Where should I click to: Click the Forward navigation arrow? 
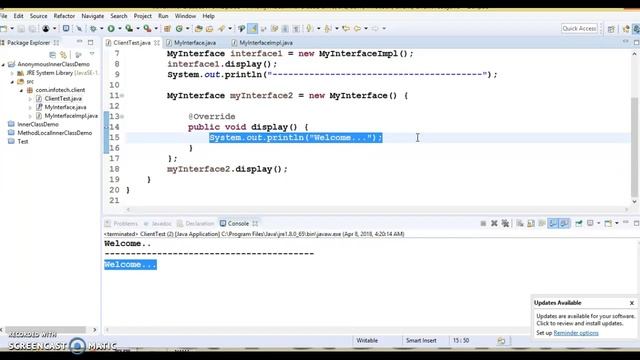[x=375, y=29]
